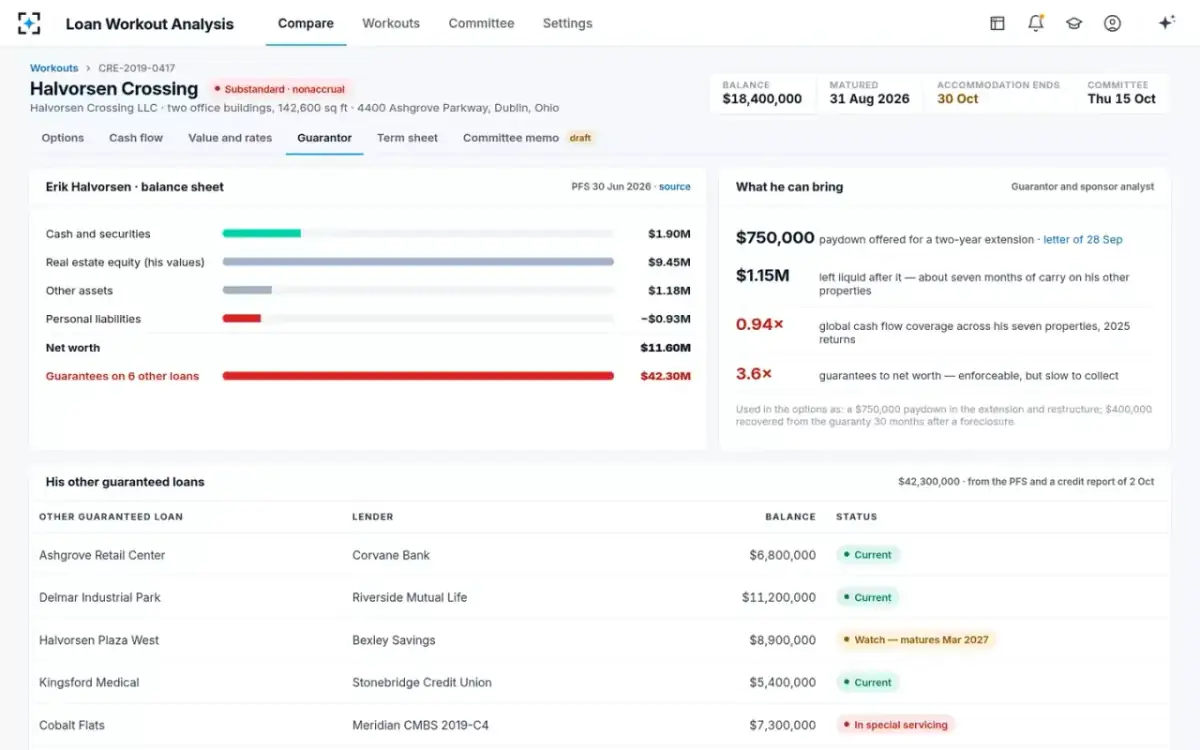Open the Term sheet sub-tab
The image size is (1200, 750).
tap(407, 138)
